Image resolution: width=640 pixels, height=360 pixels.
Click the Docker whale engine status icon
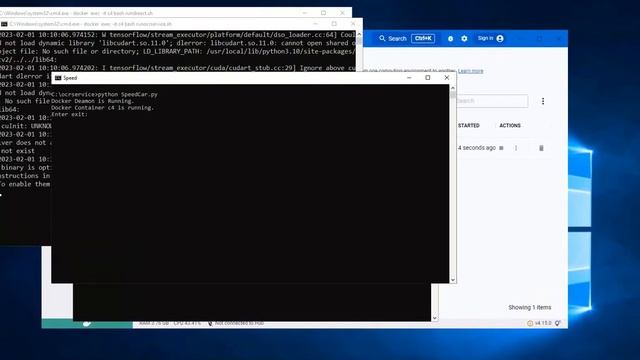coord(87,324)
